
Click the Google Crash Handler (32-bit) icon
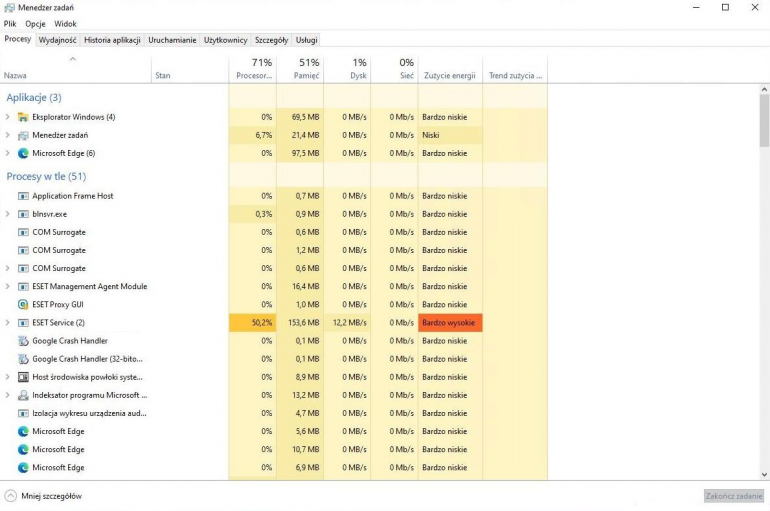tap(23, 359)
